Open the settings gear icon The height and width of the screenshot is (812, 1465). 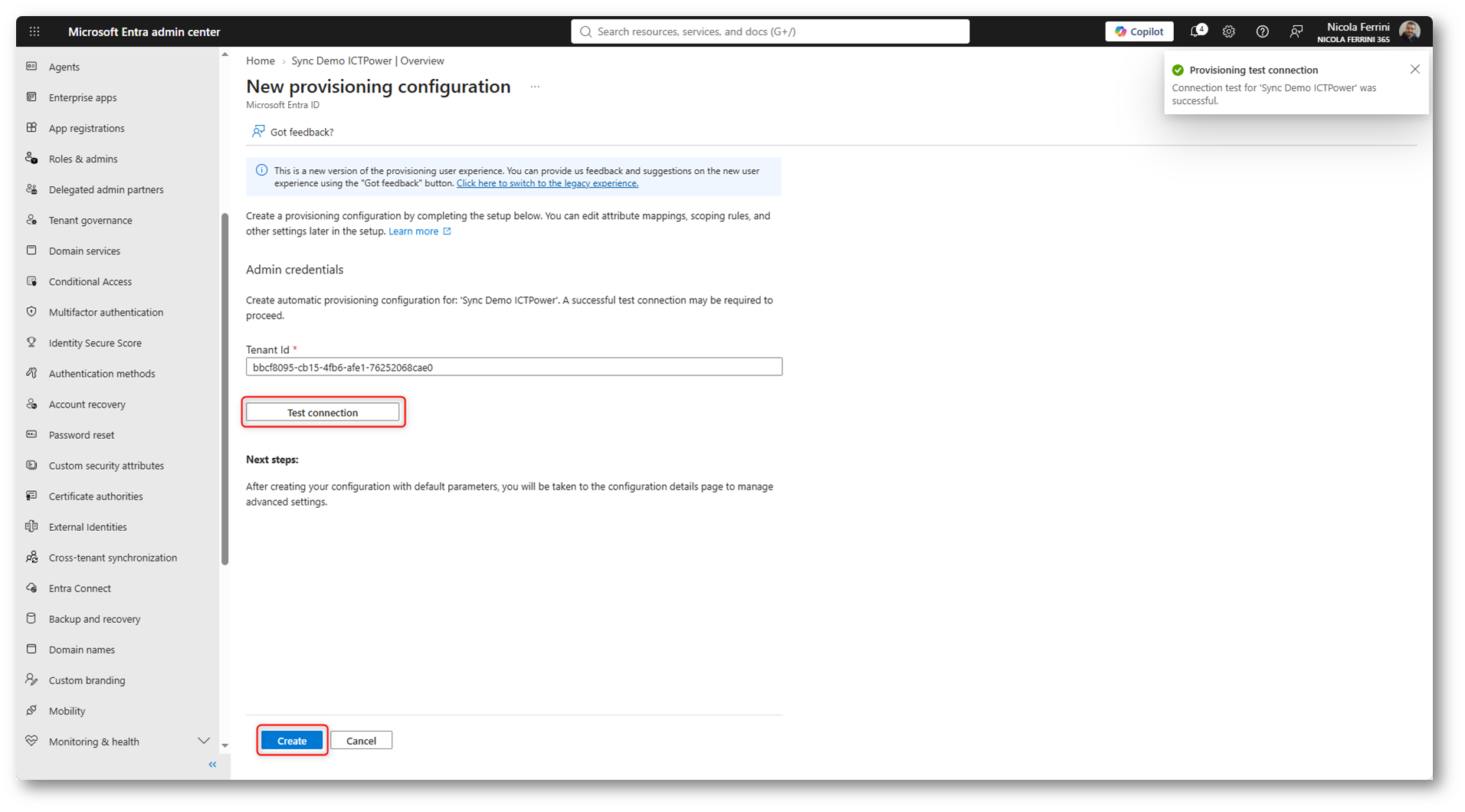(x=1229, y=31)
